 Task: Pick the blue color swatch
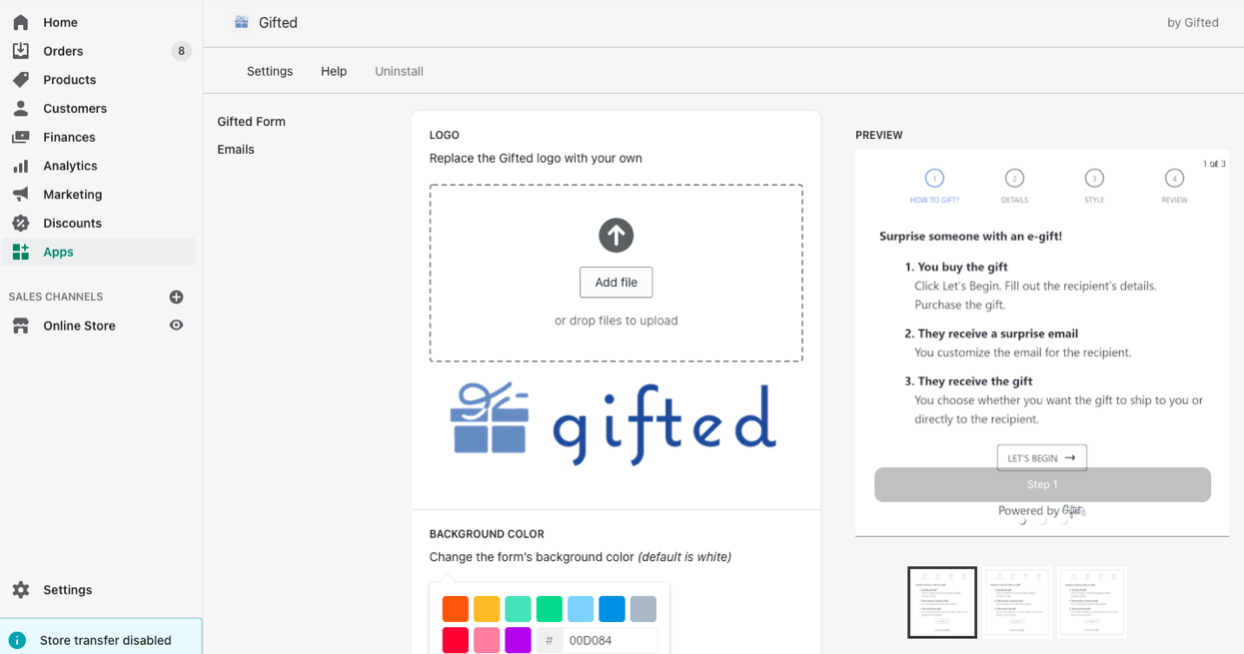[612, 609]
